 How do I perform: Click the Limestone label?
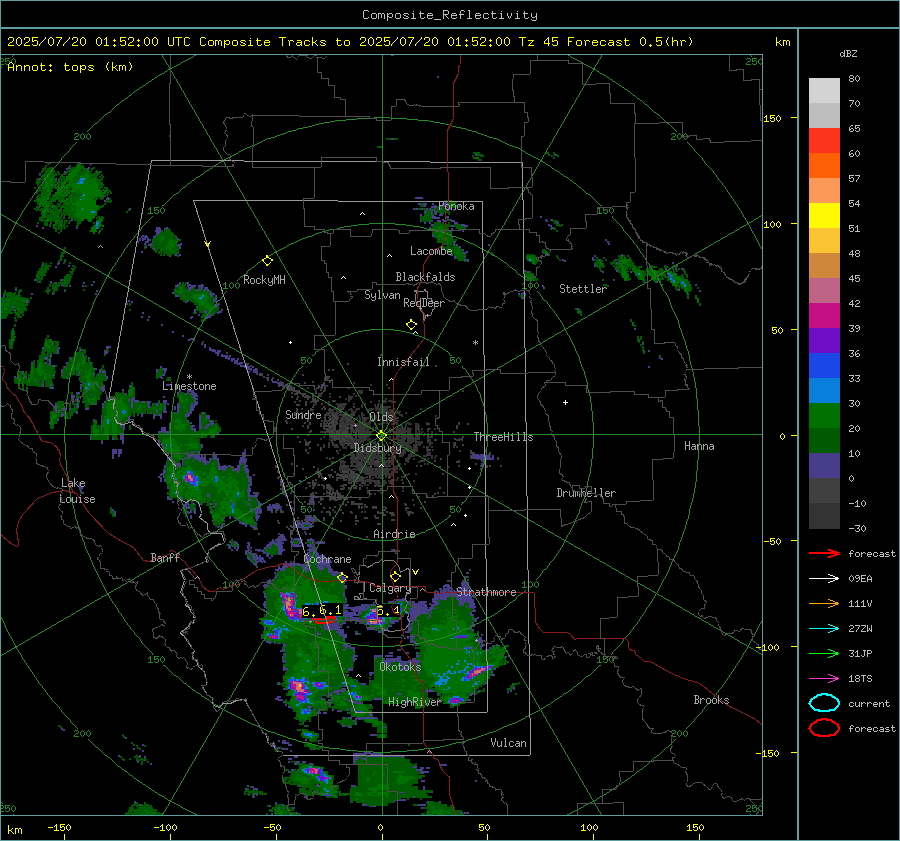189,386
